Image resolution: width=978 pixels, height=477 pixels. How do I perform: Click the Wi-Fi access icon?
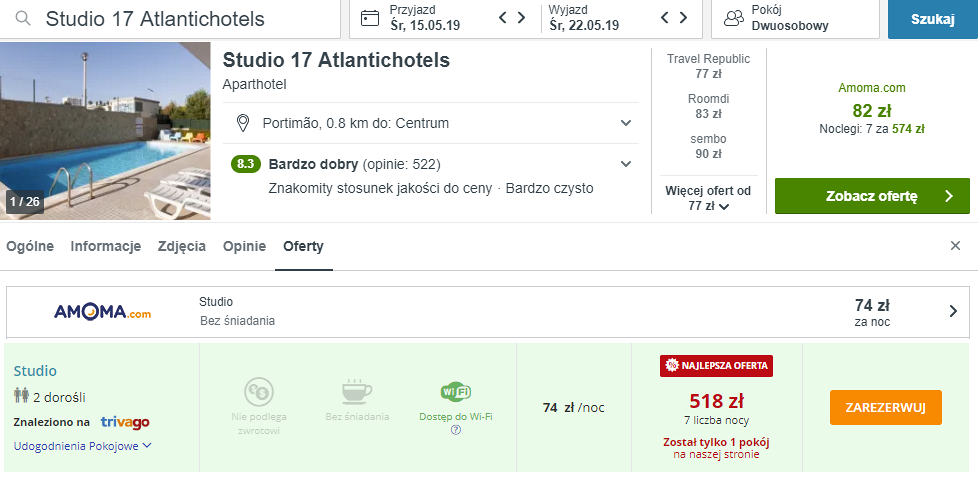click(x=455, y=392)
